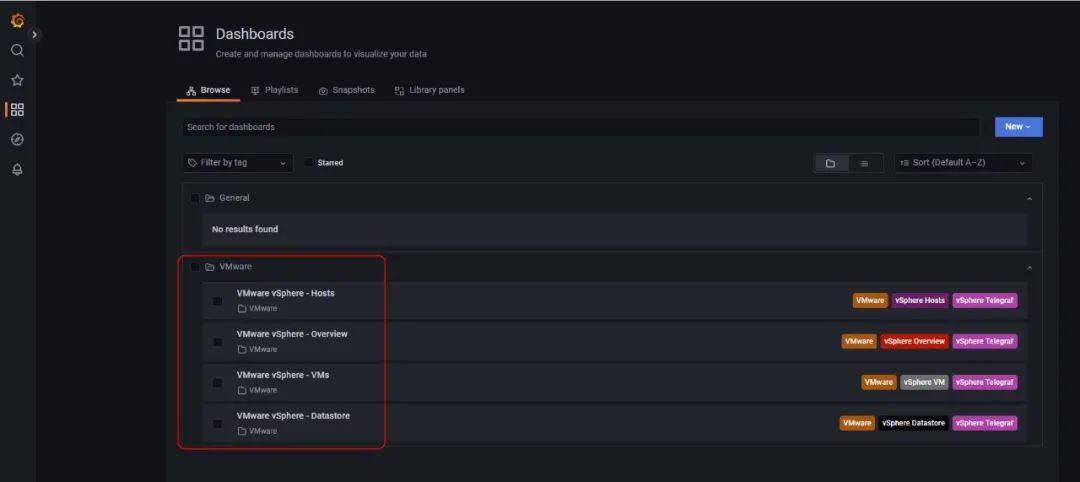
Task: Click VMware folder label under Hosts dashboard
Action: tap(258, 308)
